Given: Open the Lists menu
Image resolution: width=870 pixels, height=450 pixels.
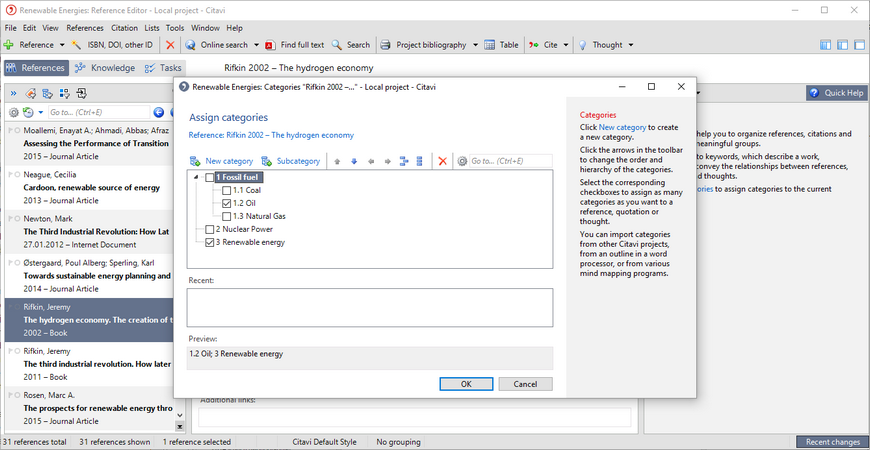Looking at the screenshot, I should click(x=151, y=28).
